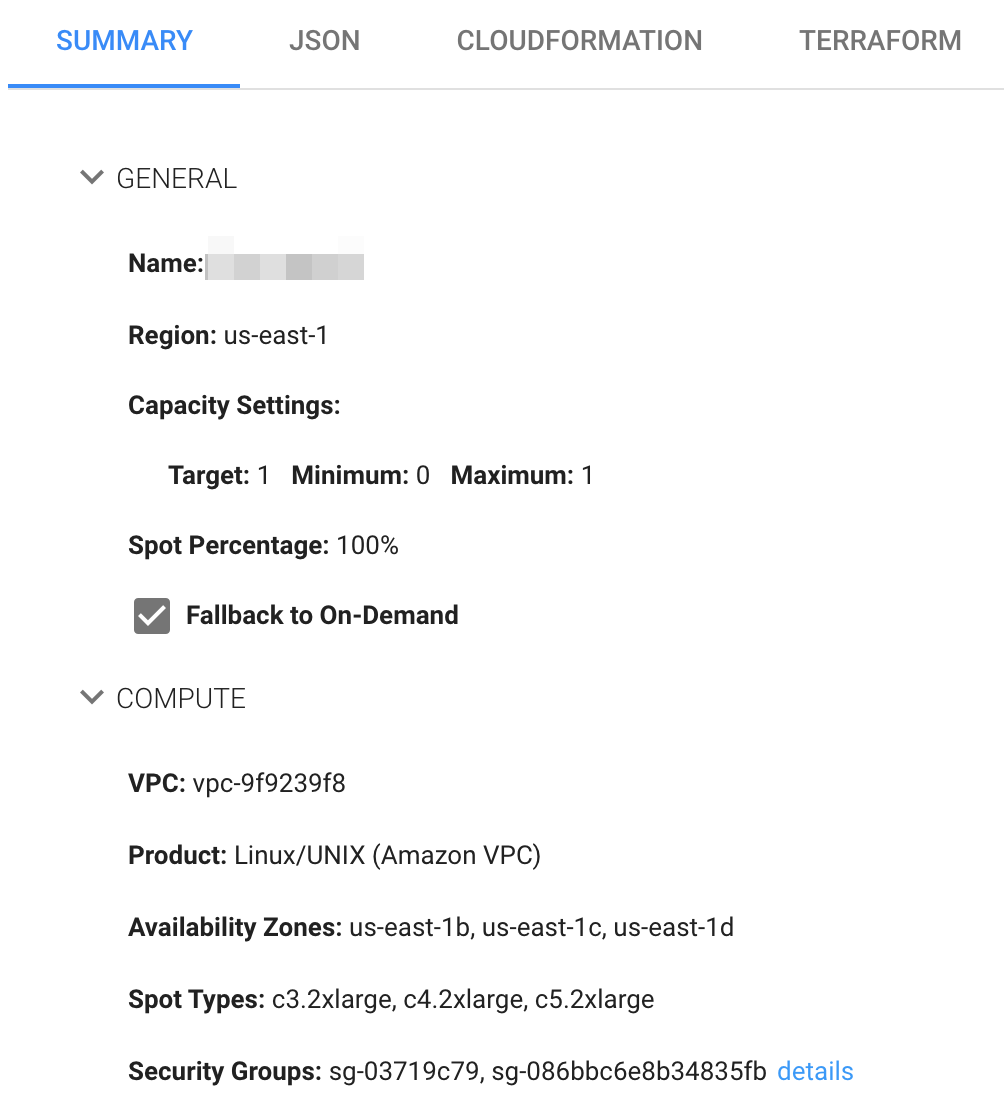
Task: Open the security groups details link
Action: pos(815,1072)
